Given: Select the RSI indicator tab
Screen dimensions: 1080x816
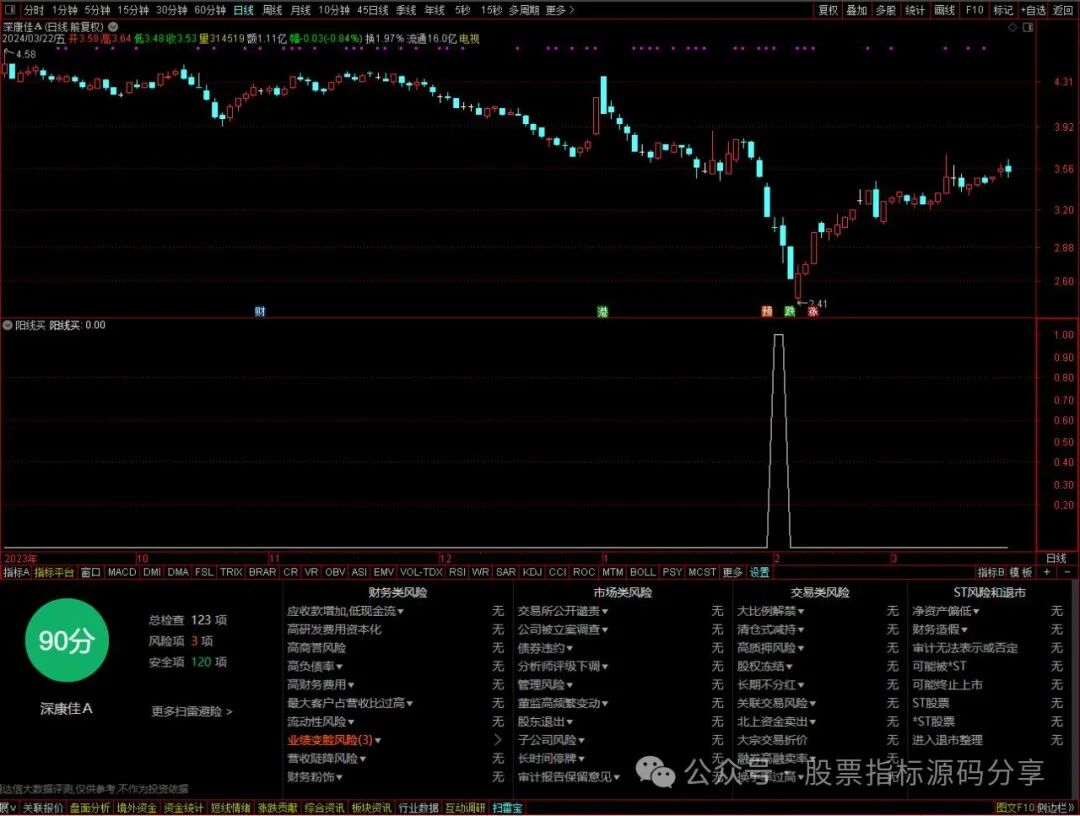Looking at the screenshot, I should (457, 572).
